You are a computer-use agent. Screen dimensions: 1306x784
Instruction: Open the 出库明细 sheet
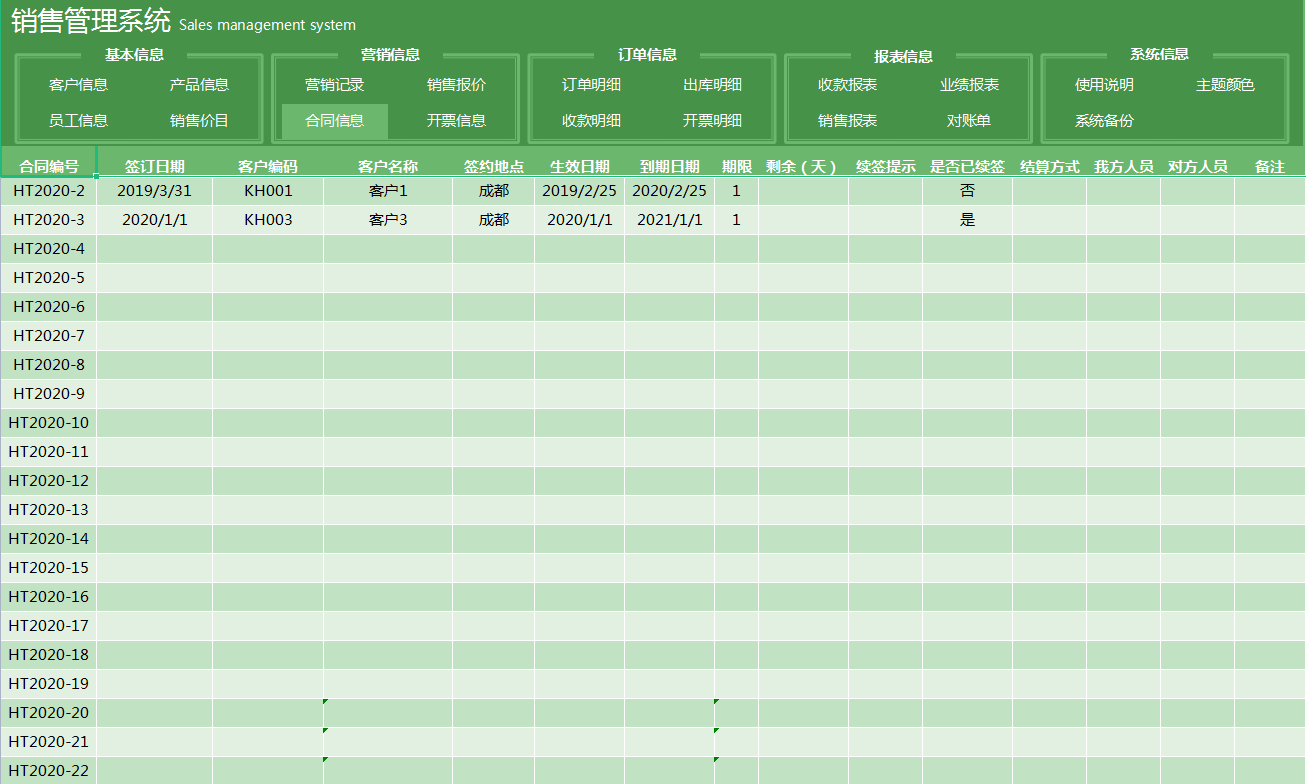[x=712, y=85]
